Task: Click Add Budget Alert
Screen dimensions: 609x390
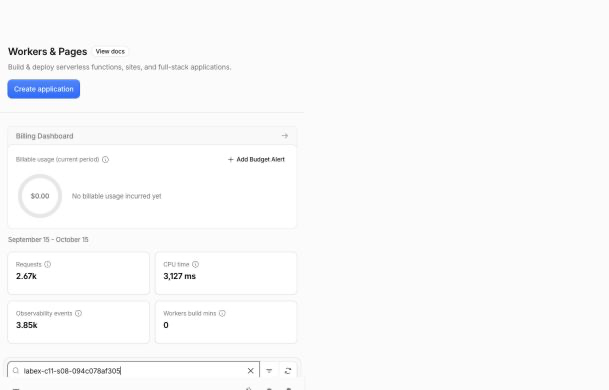Action: click(256, 159)
